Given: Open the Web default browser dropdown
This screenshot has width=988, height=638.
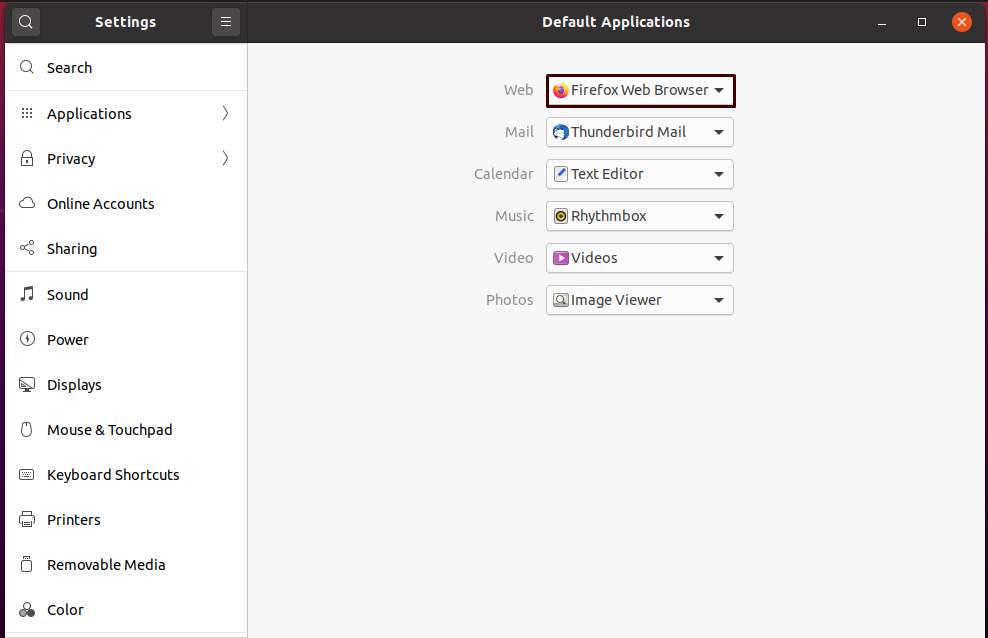Looking at the screenshot, I should point(640,91).
